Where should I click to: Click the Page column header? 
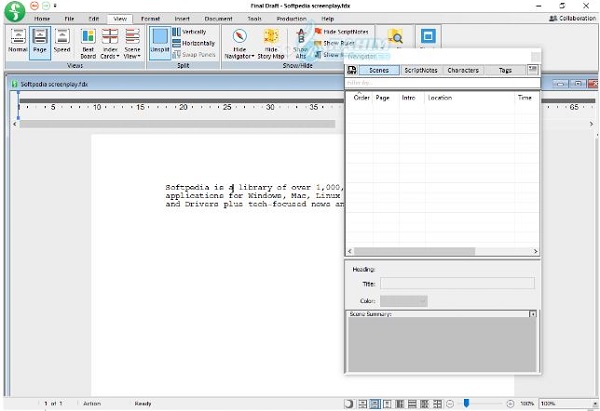point(382,98)
